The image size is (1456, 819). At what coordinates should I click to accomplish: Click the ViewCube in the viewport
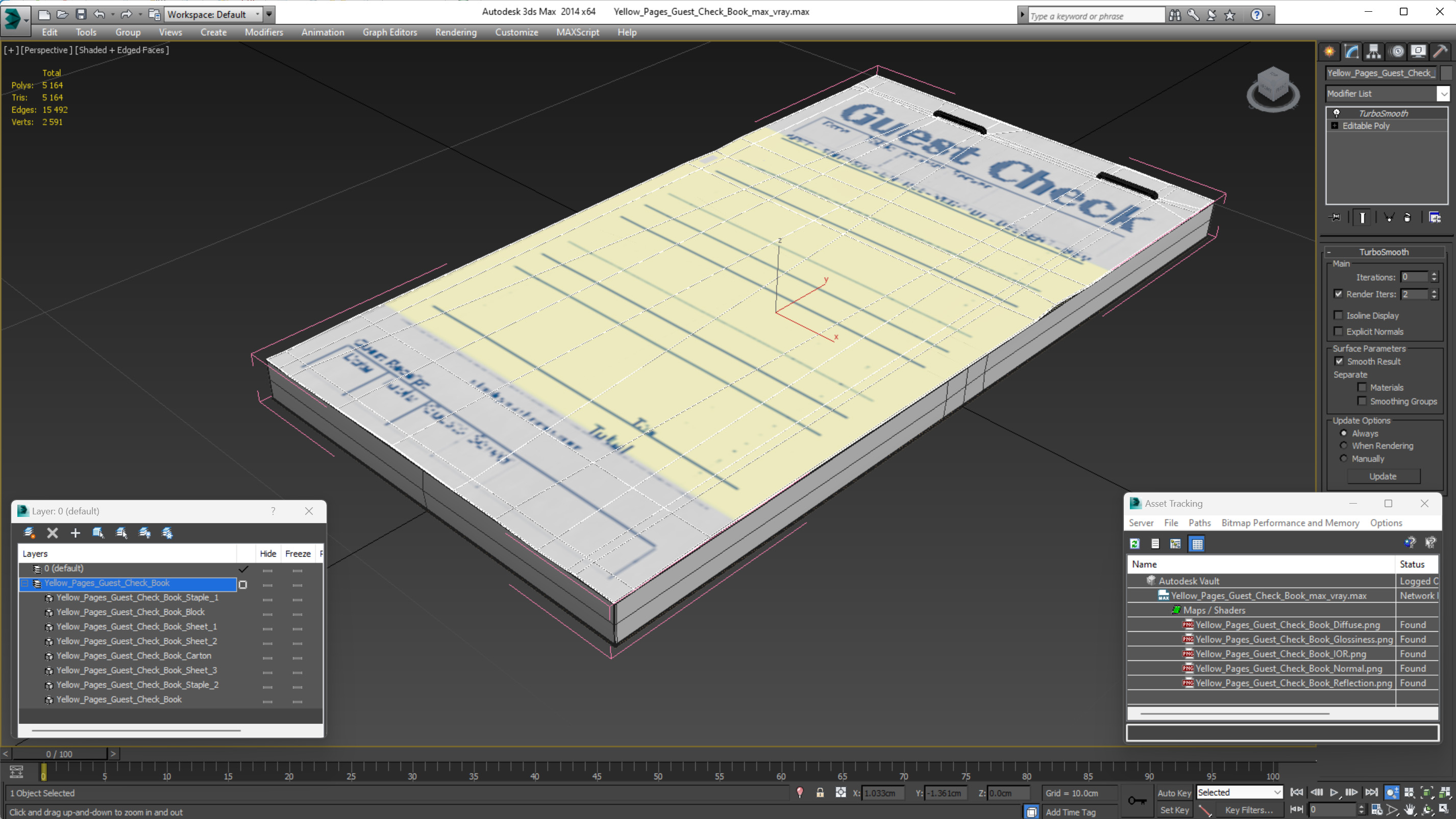[x=1273, y=89]
